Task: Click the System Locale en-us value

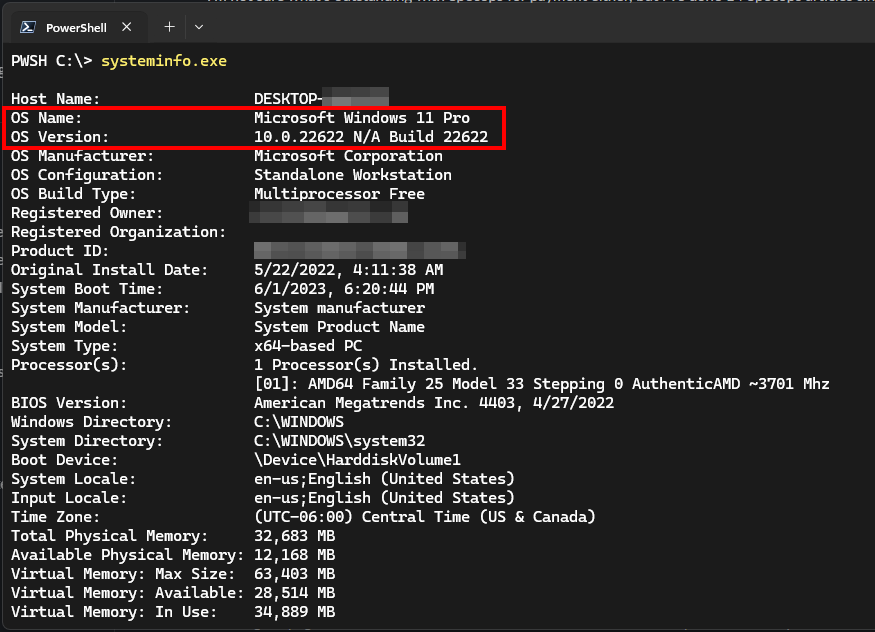Action: pyautogui.click(x=384, y=478)
